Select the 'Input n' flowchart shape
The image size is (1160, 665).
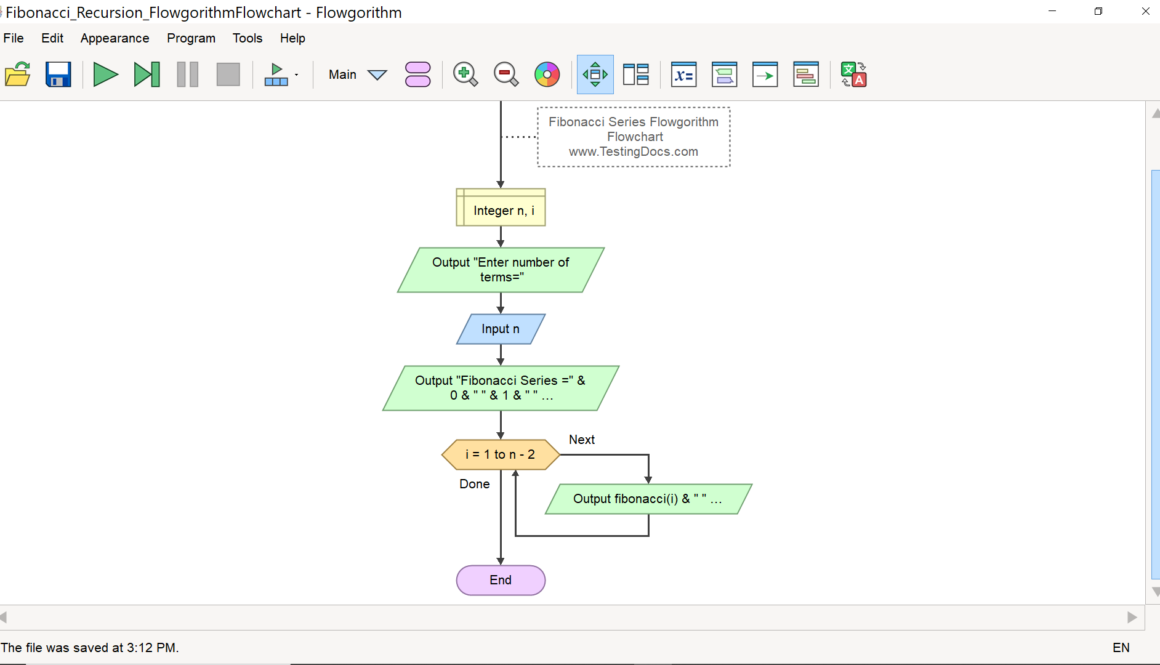(501, 329)
